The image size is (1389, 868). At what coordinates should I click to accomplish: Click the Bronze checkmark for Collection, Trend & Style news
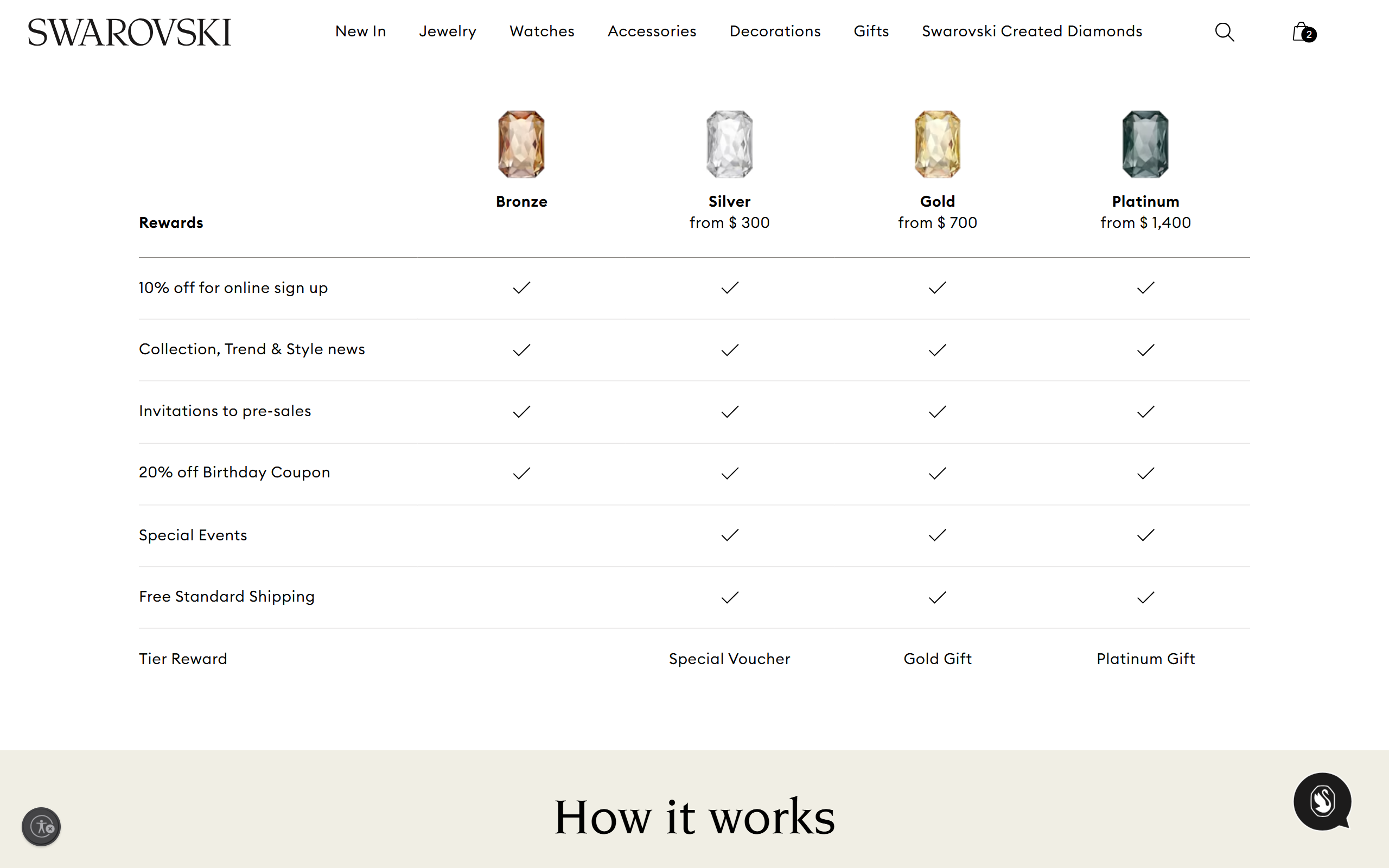click(522, 349)
